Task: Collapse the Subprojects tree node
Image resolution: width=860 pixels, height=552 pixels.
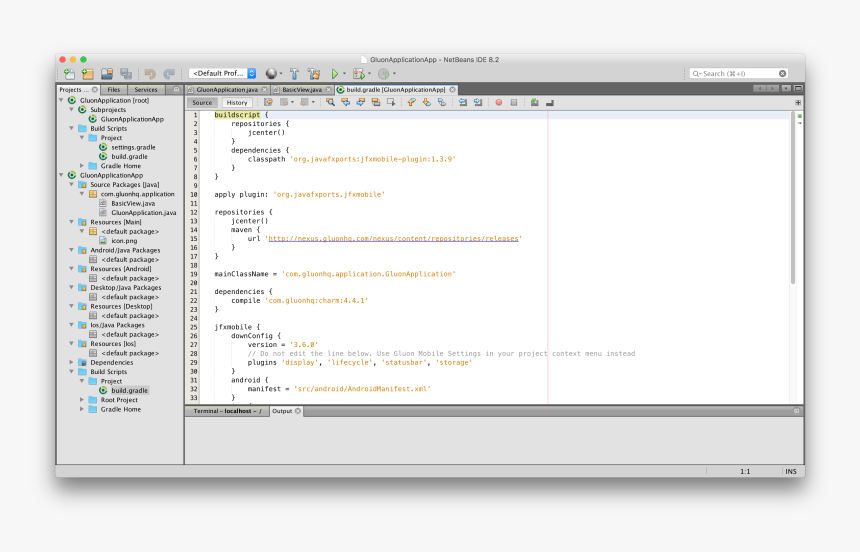Action: pos(71,110)
